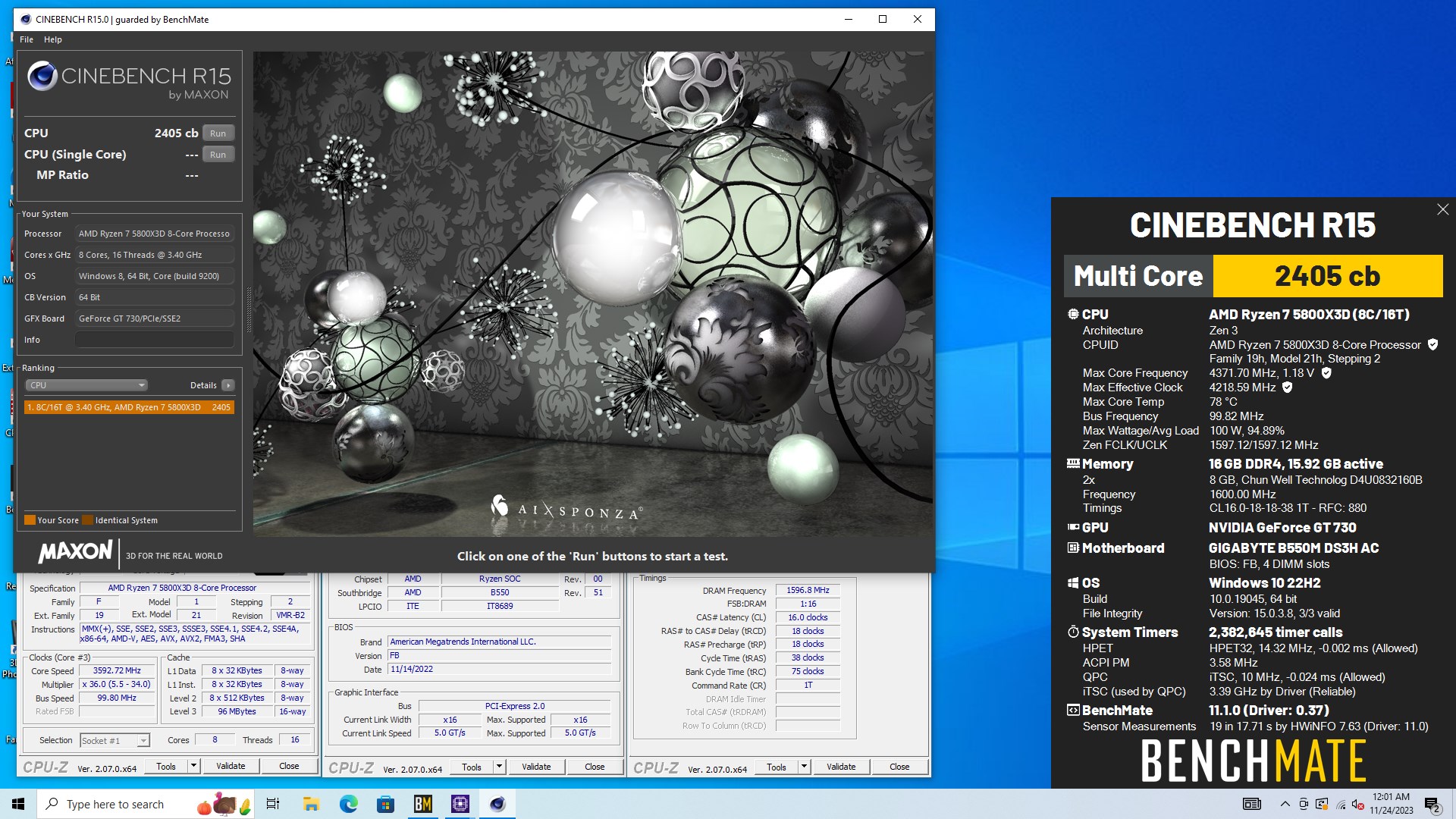1456x819 pixels.
Task: Click the BIOS Date value 11/14/2022
Action: 500,669
